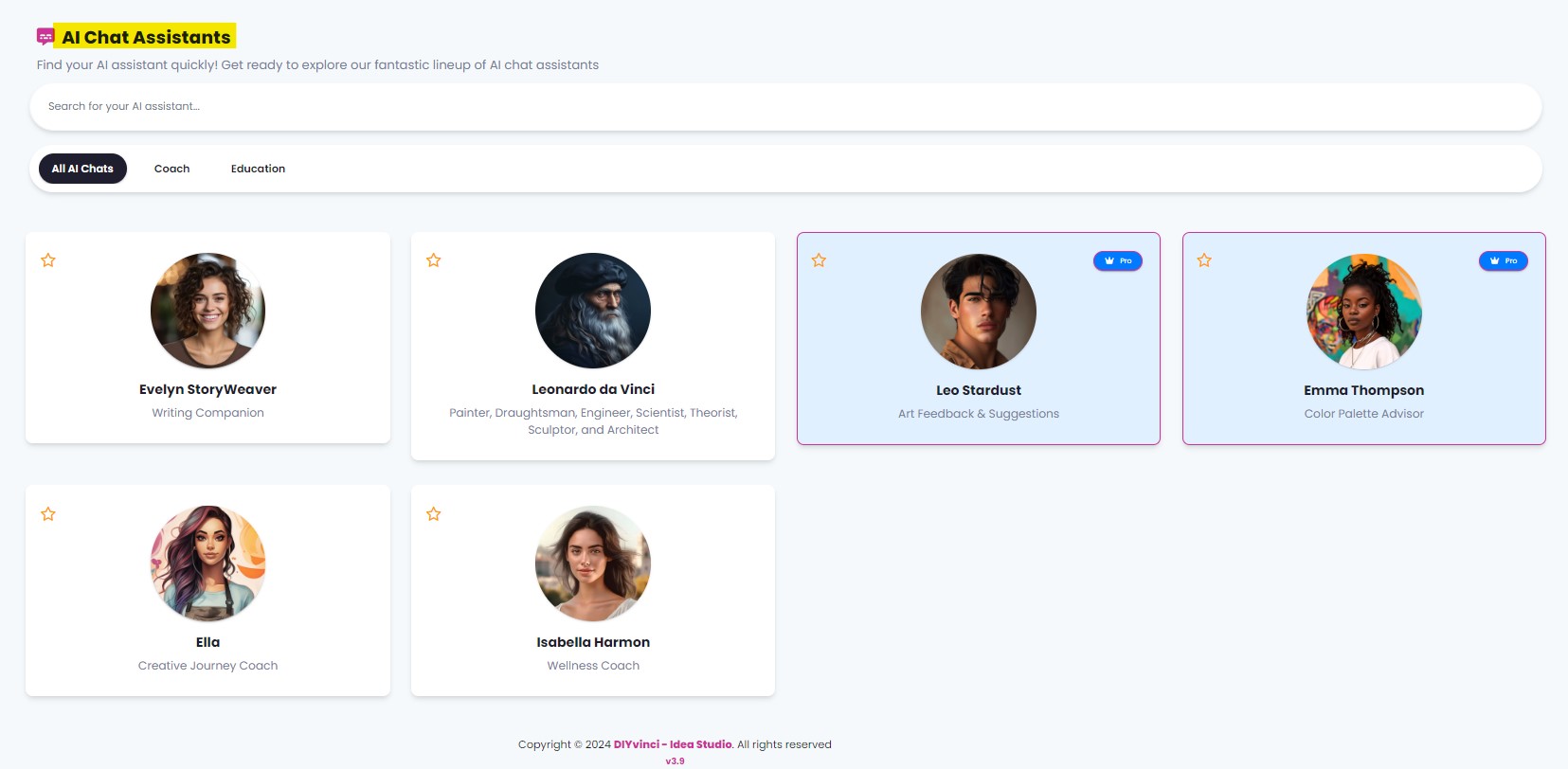1568x769 pixels.
Task: Click the AI Chat Assistants heading
Action: click(146, 37)
